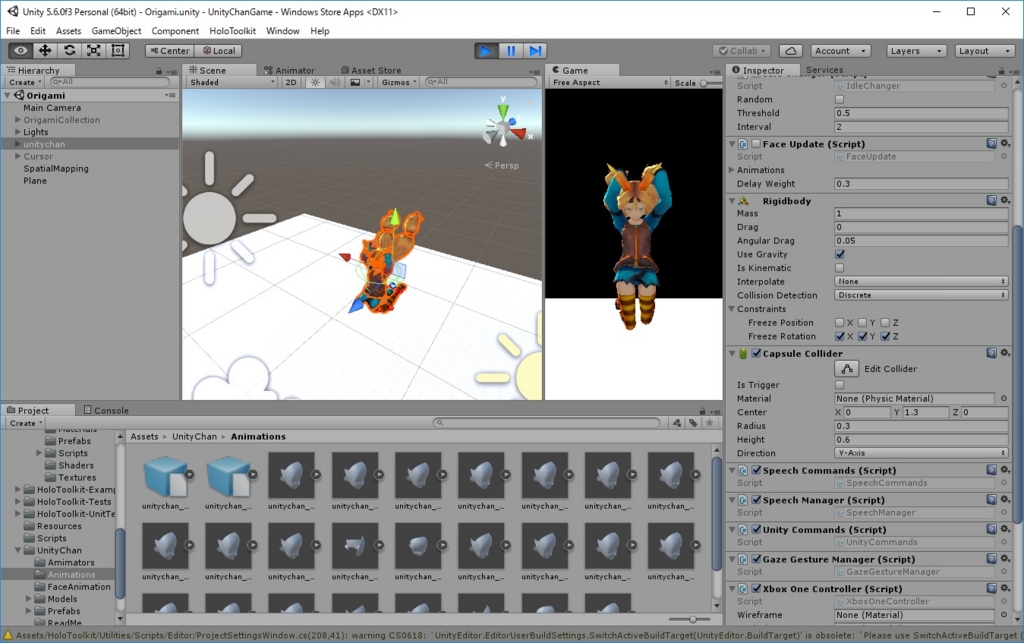Click search by label icon in Project
Screen dimensions: 1024x643
tap(693, 423)
